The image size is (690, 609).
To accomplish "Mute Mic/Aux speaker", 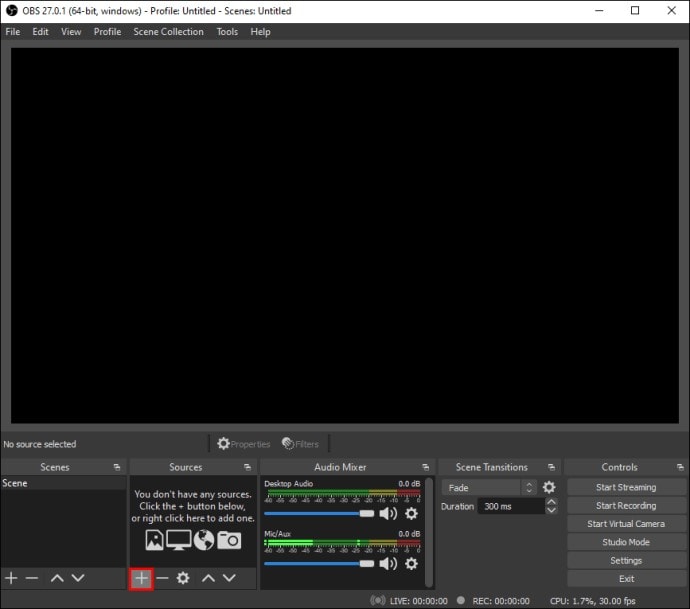I will 388,564.
